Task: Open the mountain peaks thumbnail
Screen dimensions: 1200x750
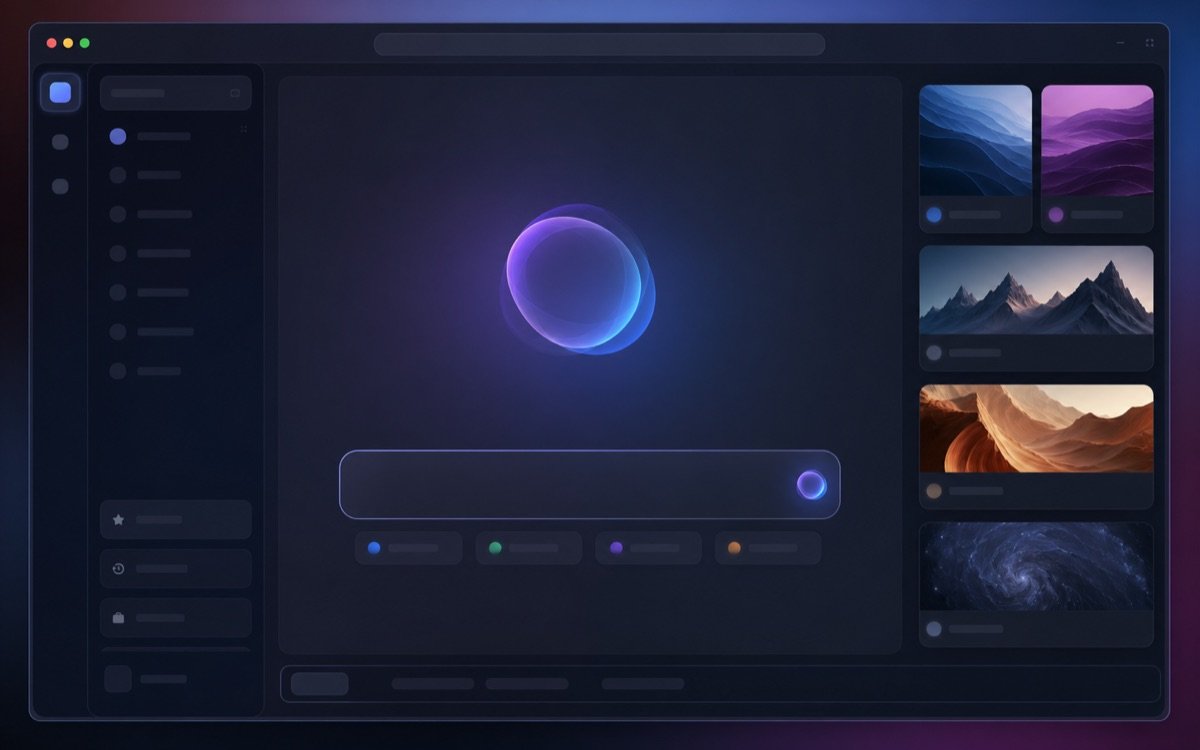Action: (x=1036, y=290)
